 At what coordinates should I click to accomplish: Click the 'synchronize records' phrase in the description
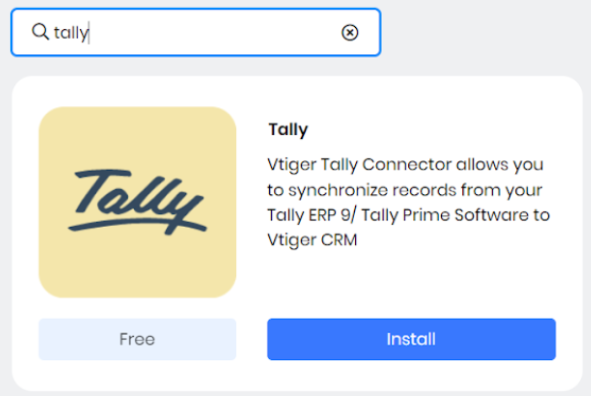click(372, 190)
